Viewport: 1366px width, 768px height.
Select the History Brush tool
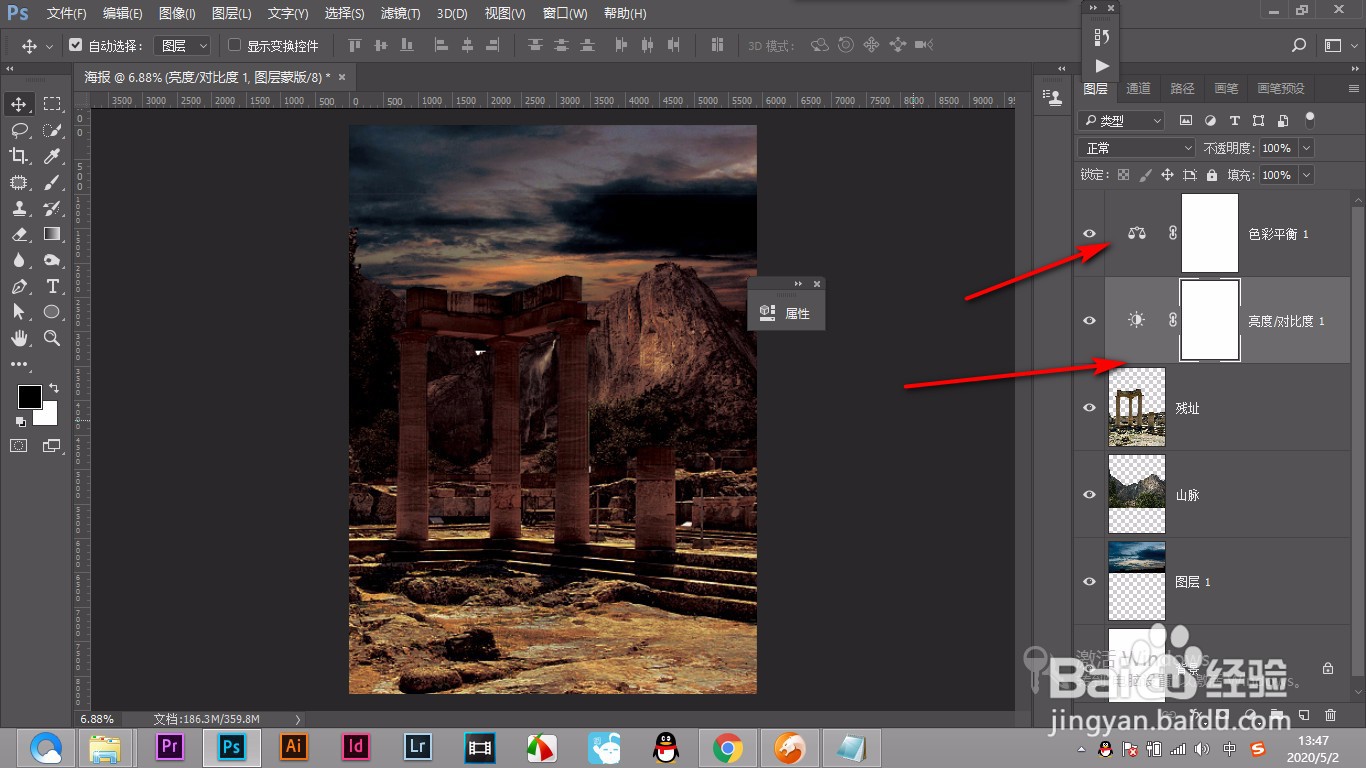[x=52, y=208]
